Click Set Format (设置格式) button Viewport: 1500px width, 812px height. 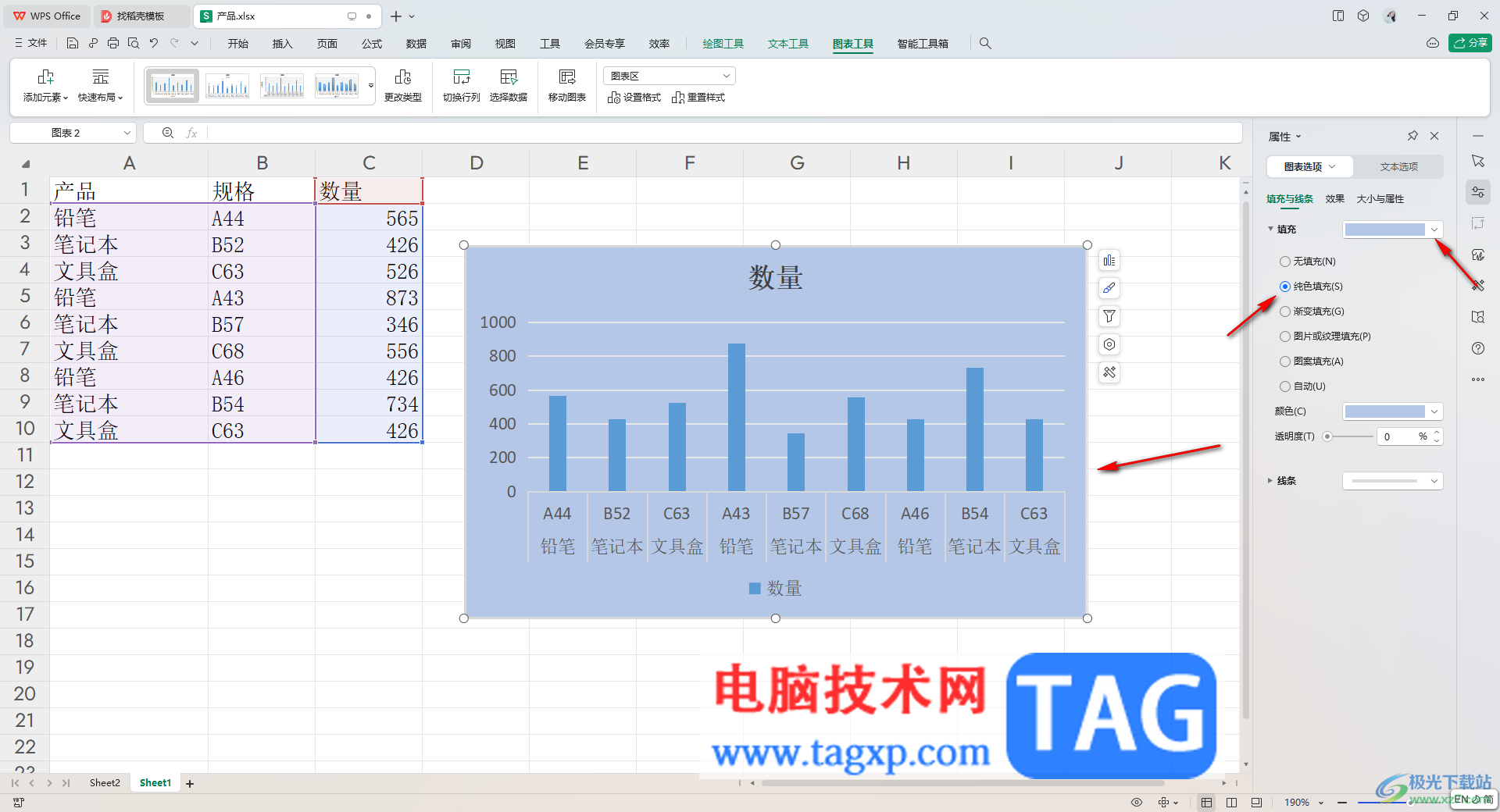pyautogui.click(x=634, y=98)
